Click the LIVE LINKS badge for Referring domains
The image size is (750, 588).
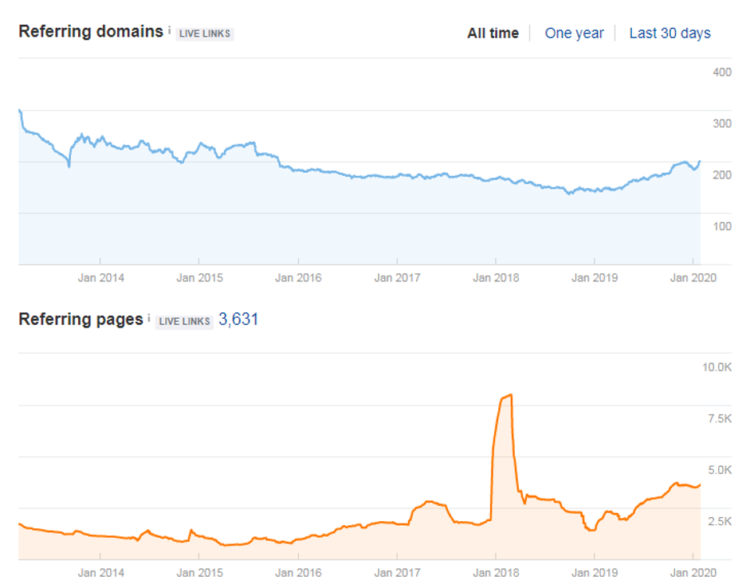coord(205,33)
